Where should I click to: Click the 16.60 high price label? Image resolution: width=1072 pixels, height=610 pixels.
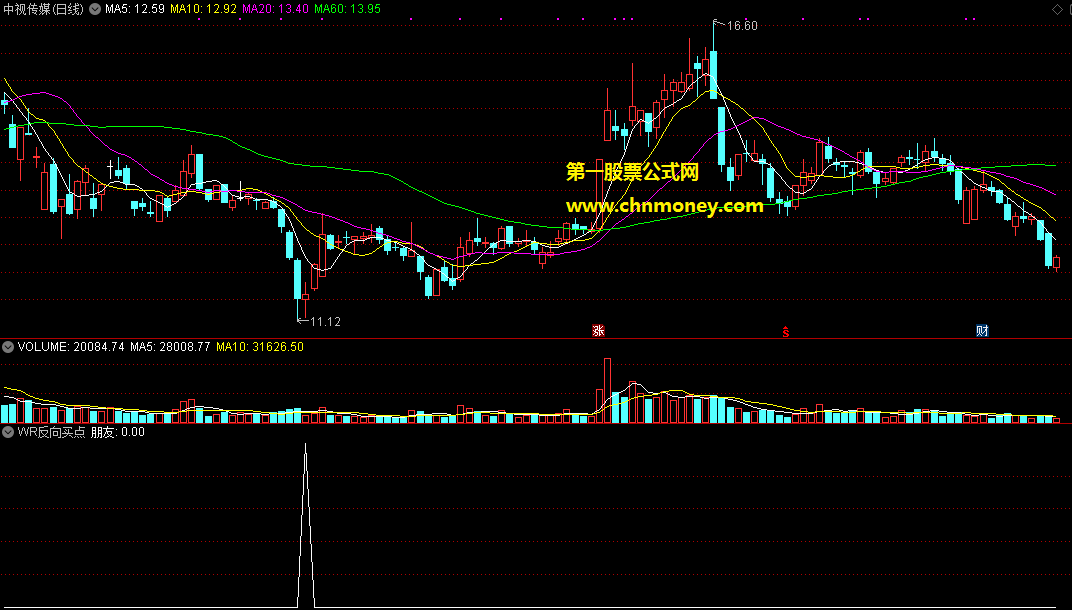[x=742, y=26]
